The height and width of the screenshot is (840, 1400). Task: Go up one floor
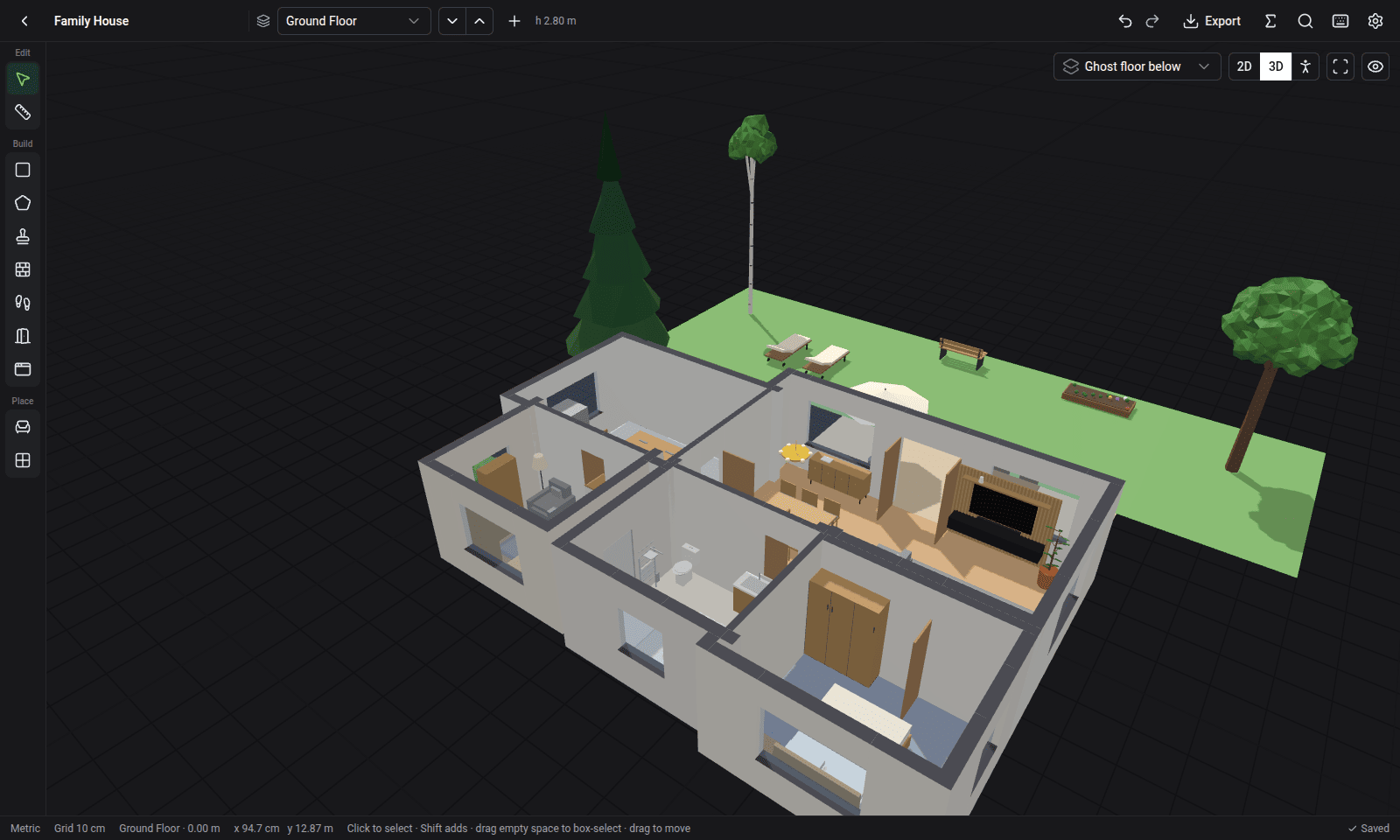(x=479, y=21)
